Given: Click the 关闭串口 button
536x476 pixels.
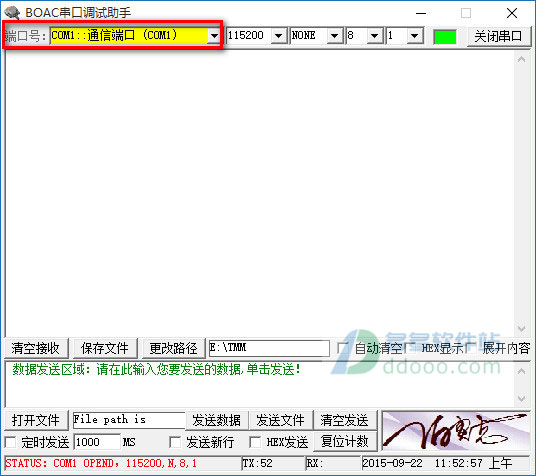Looking at the screenshot, I should pos(498,36).
